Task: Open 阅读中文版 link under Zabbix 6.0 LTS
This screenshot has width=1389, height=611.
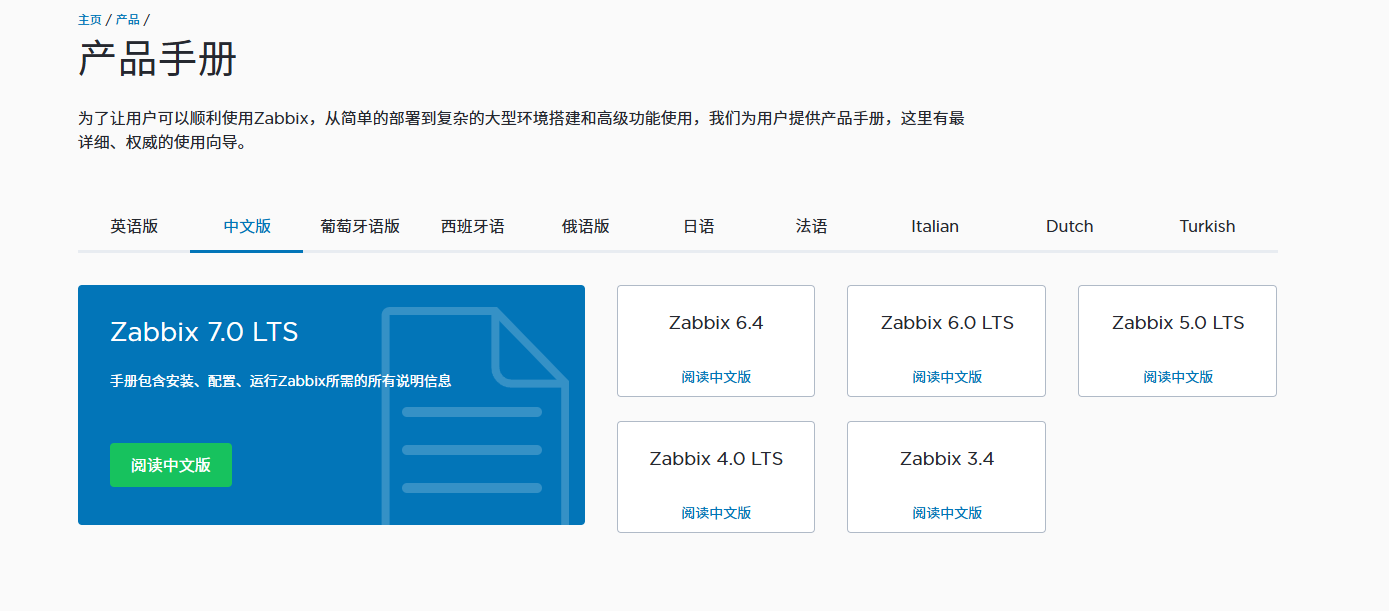Action: [947, 377]
